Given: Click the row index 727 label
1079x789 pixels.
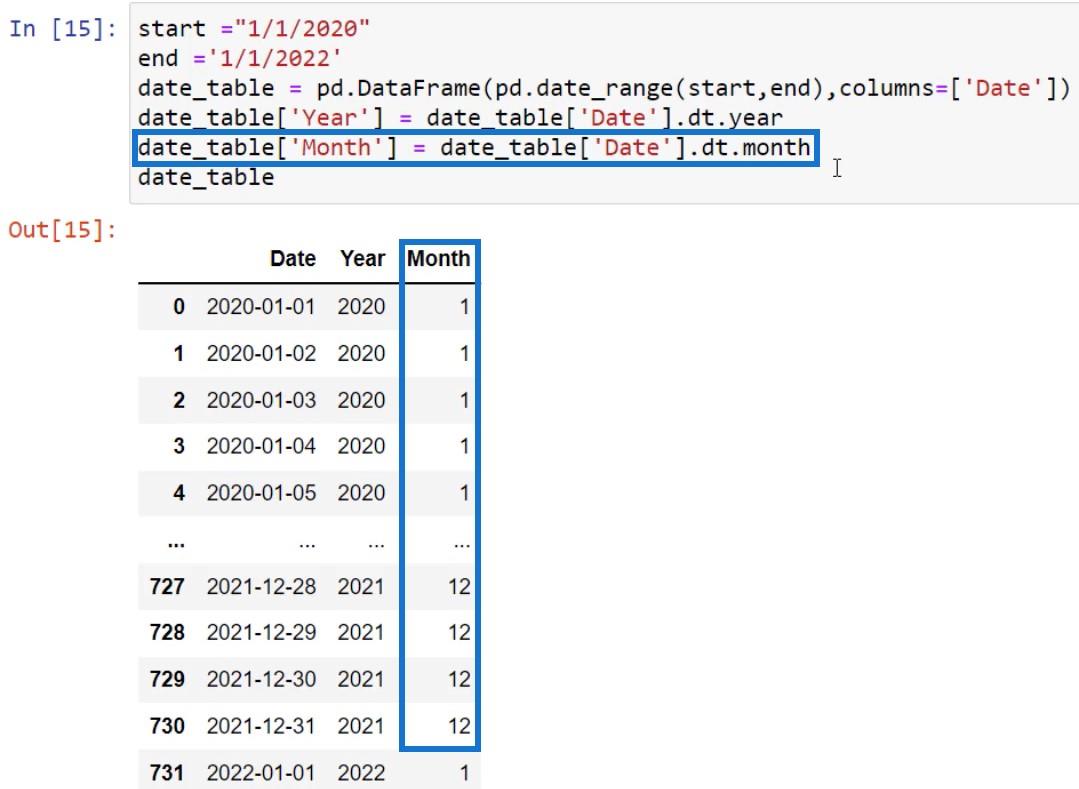Looking at the screenshot, I should point(167,586).
